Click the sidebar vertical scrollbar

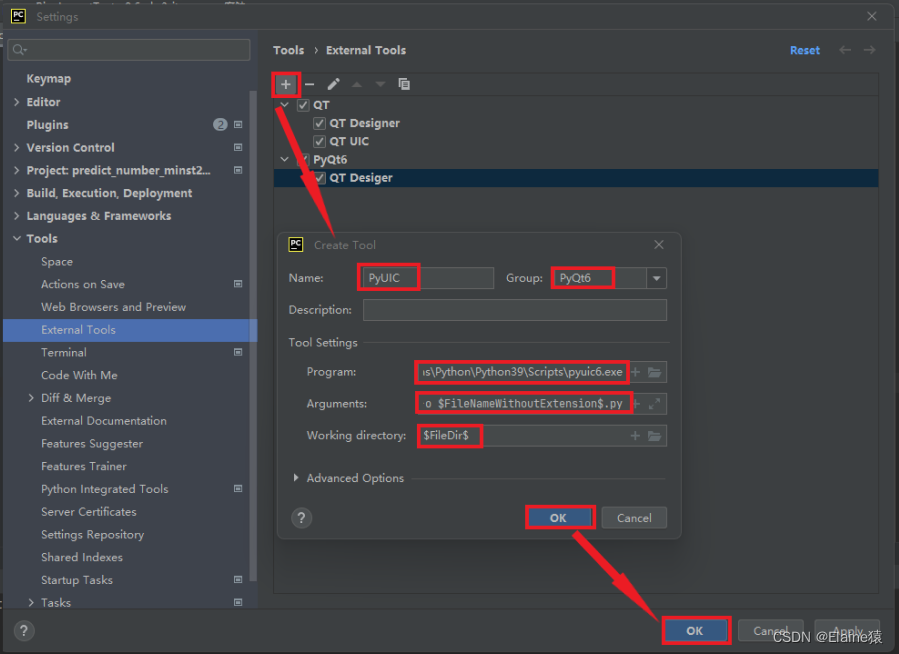coord(253,335)
